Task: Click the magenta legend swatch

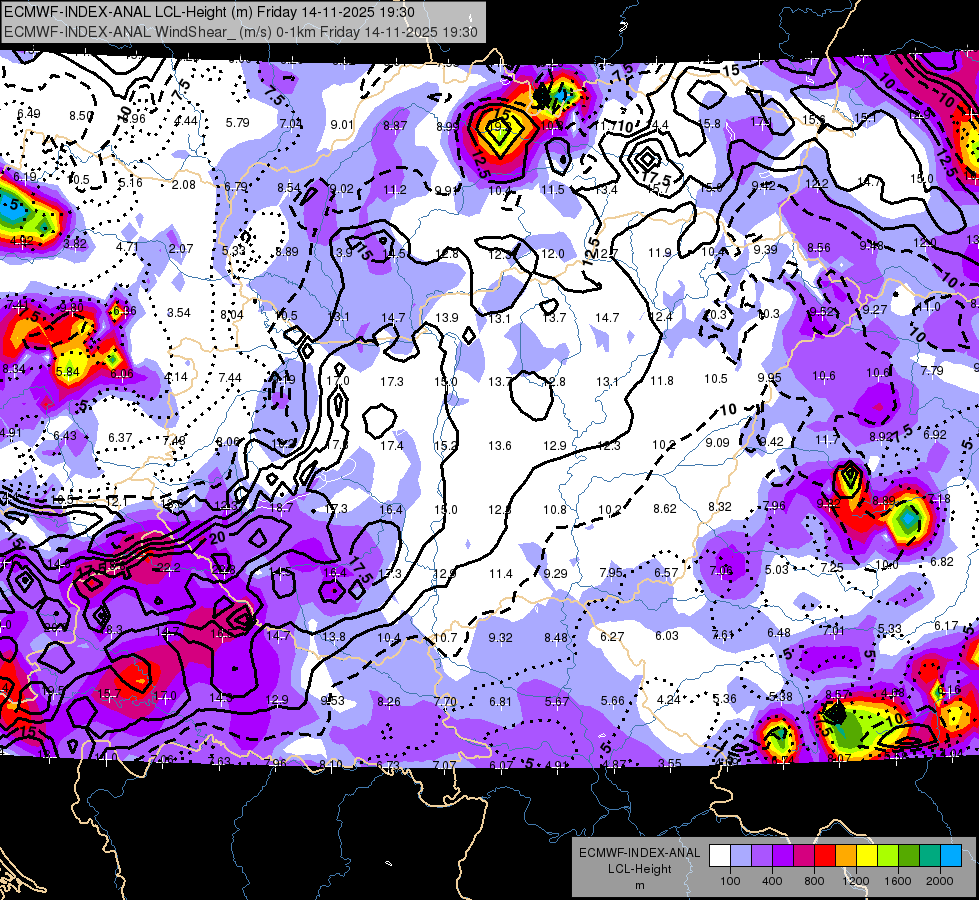Action: [804, 856]
